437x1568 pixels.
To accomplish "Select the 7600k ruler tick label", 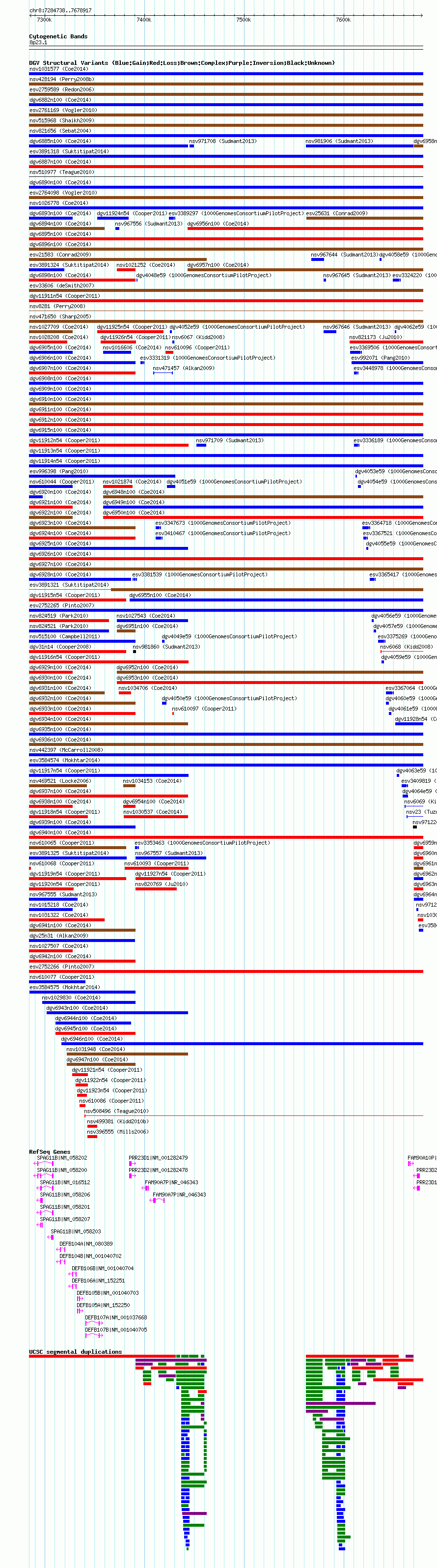I will (x=343, y=20).
